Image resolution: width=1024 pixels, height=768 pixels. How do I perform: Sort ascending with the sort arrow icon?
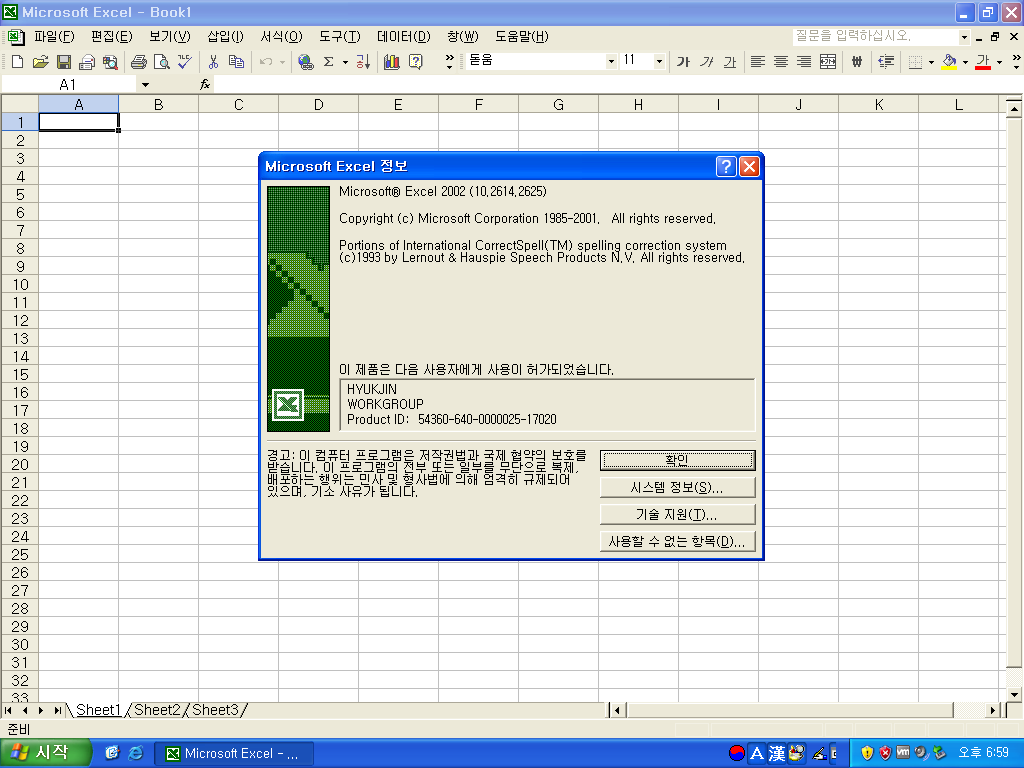[363, 62]
